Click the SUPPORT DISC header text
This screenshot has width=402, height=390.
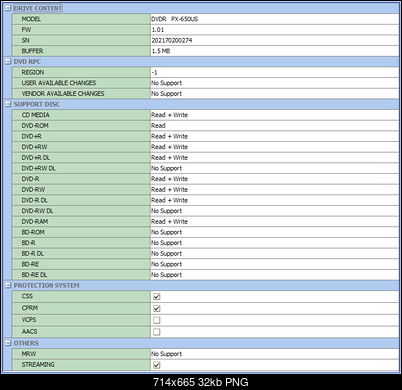pos(37,104)
